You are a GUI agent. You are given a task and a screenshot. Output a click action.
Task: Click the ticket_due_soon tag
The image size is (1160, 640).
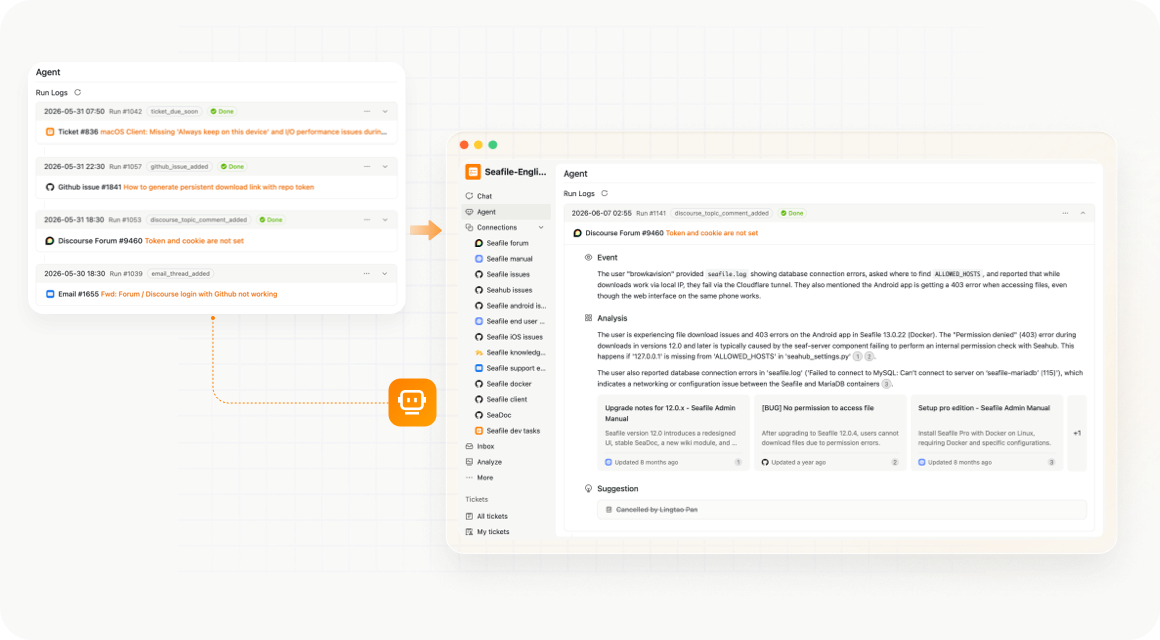175,112
